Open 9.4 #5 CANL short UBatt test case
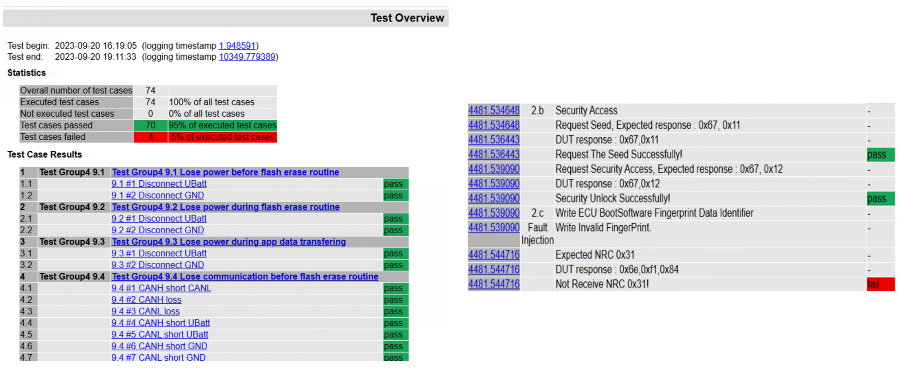The image size is (900, 375). [x=160, y=334]
